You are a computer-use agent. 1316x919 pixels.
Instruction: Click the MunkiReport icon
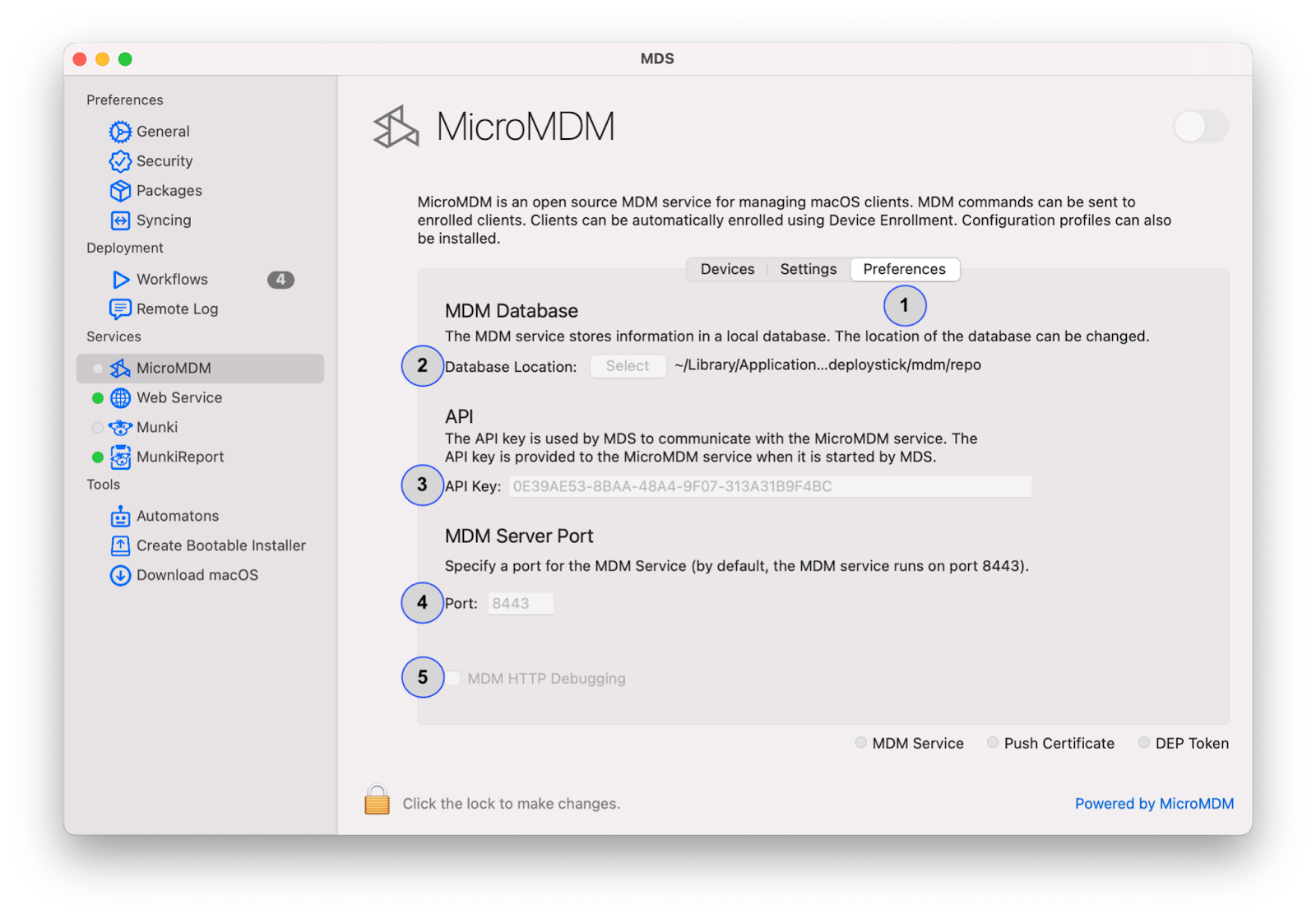(120, 457)
